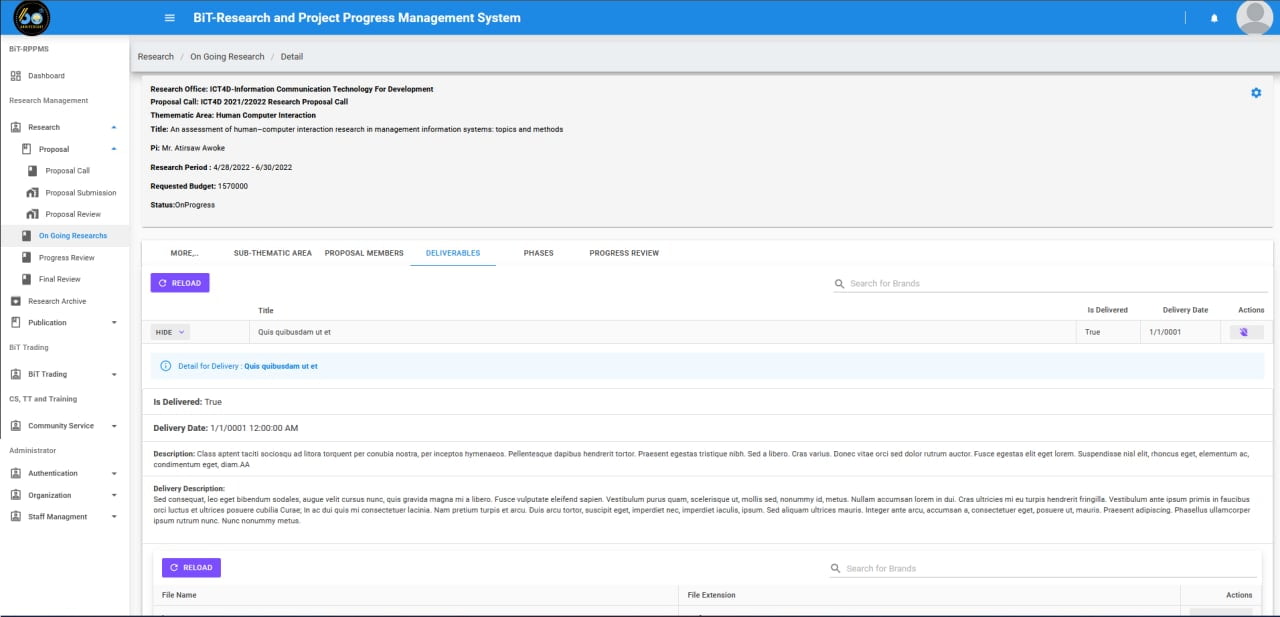The width and height of the screenshot is (1280, 617).
Task: Click the user profile avatar
Action: pos(1254,18)
